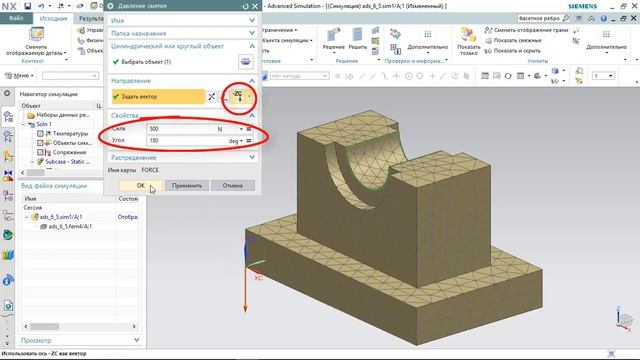
Task: Click the reverse direction vector icon
Action: [211, 97]
